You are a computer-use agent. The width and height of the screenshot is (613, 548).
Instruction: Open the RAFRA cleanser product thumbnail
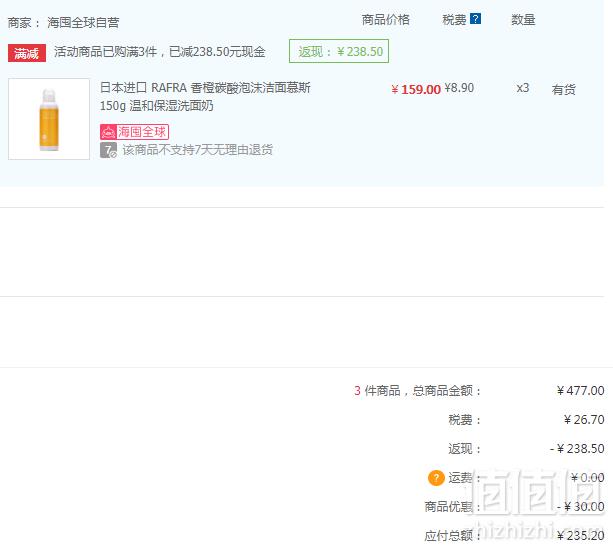49,119
